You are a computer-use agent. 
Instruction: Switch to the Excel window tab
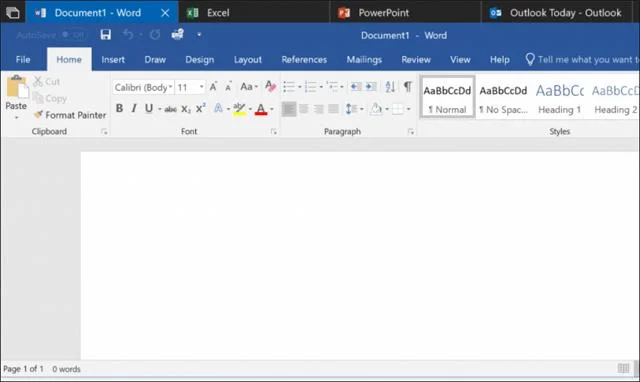coord(254,13)
